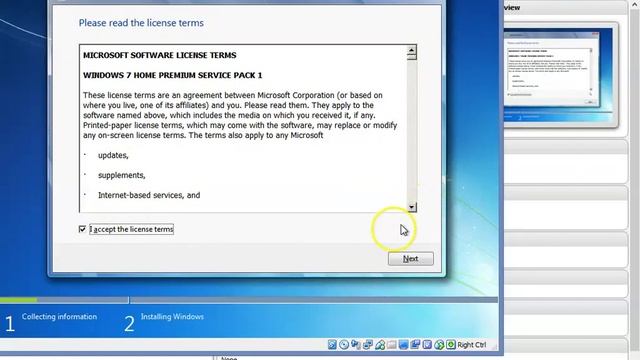The height and width of the screenshot is (360, 640).
Task: Click the license text scroll up arrow
Action: pos(411,51)
